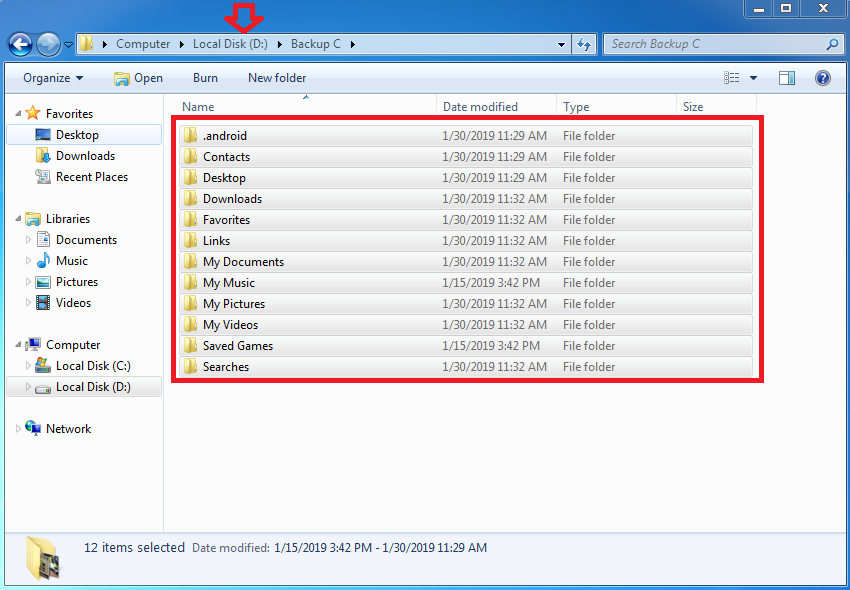Choose Burn from the toolbar
Image resolution: width=850 pixels, height=590 pixels.
205,78
